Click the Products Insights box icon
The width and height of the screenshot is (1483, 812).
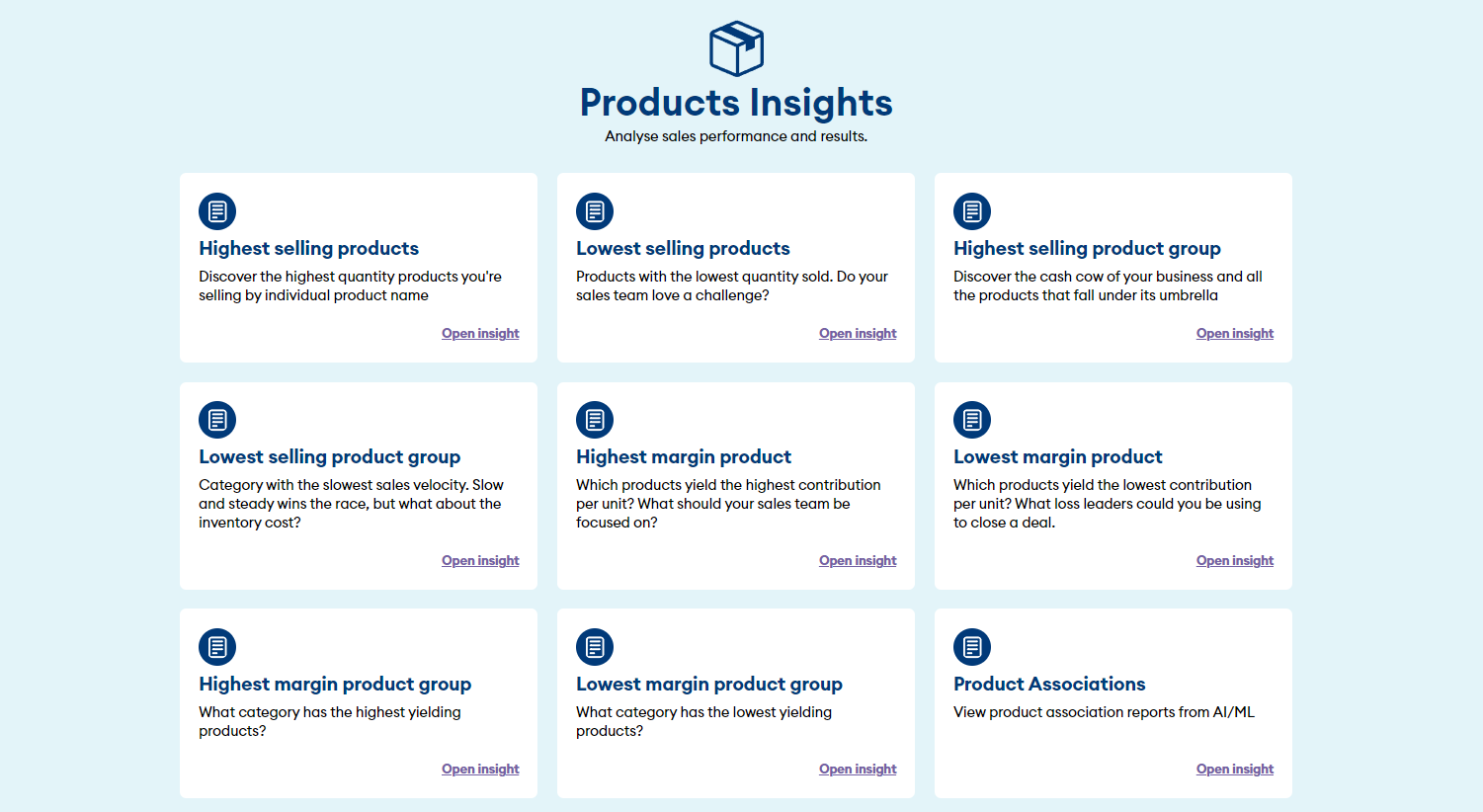click(736, 48)
